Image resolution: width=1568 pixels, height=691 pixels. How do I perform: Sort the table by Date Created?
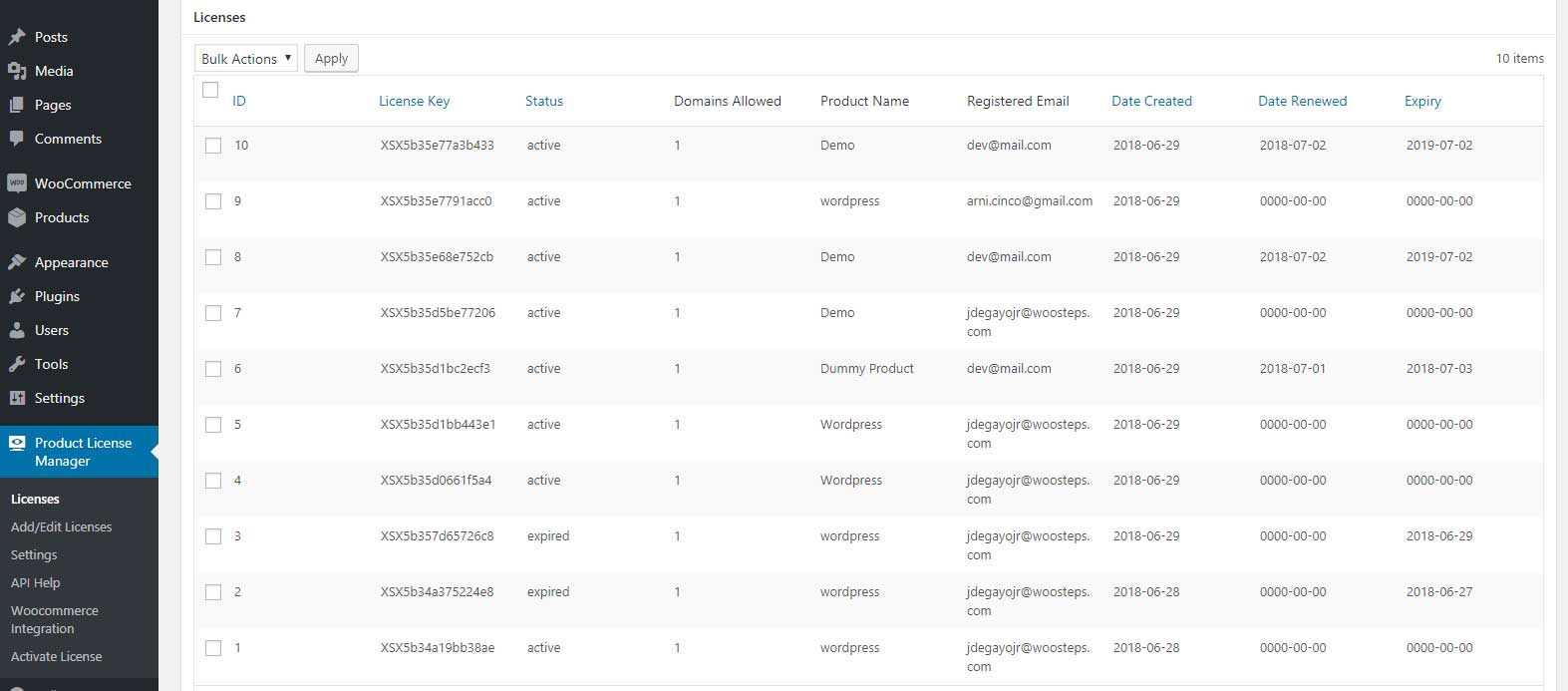[1151, 101]
